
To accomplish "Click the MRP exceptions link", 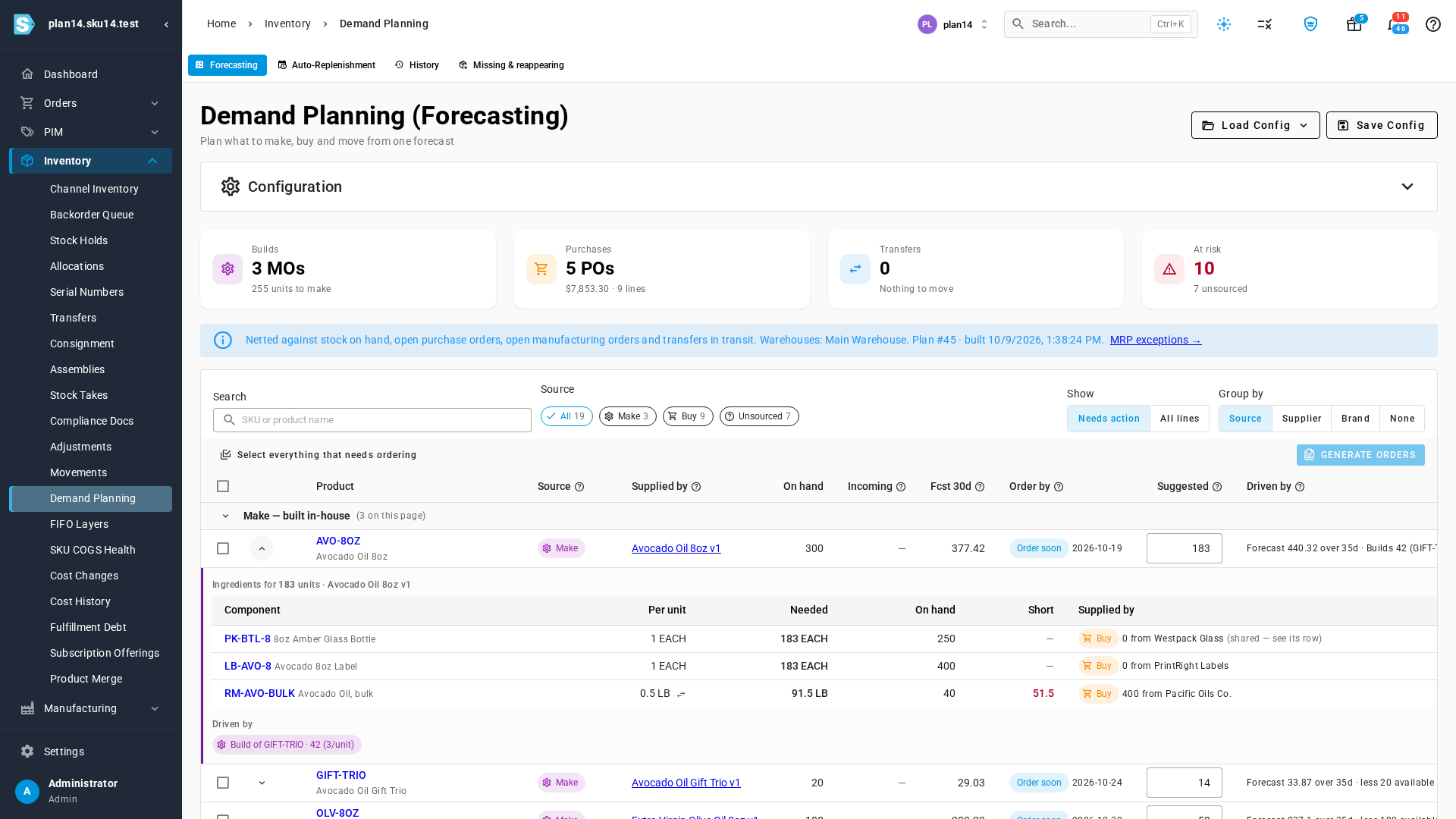I will (1156, 340).
